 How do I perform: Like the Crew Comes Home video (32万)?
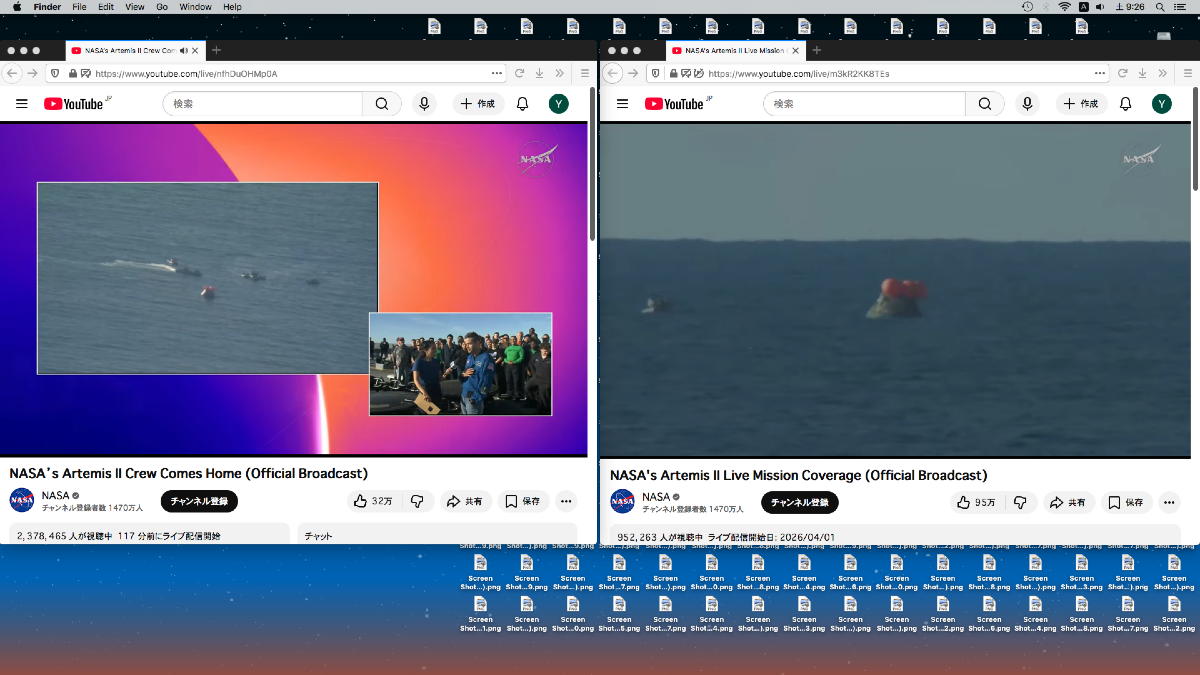(373, 501)
